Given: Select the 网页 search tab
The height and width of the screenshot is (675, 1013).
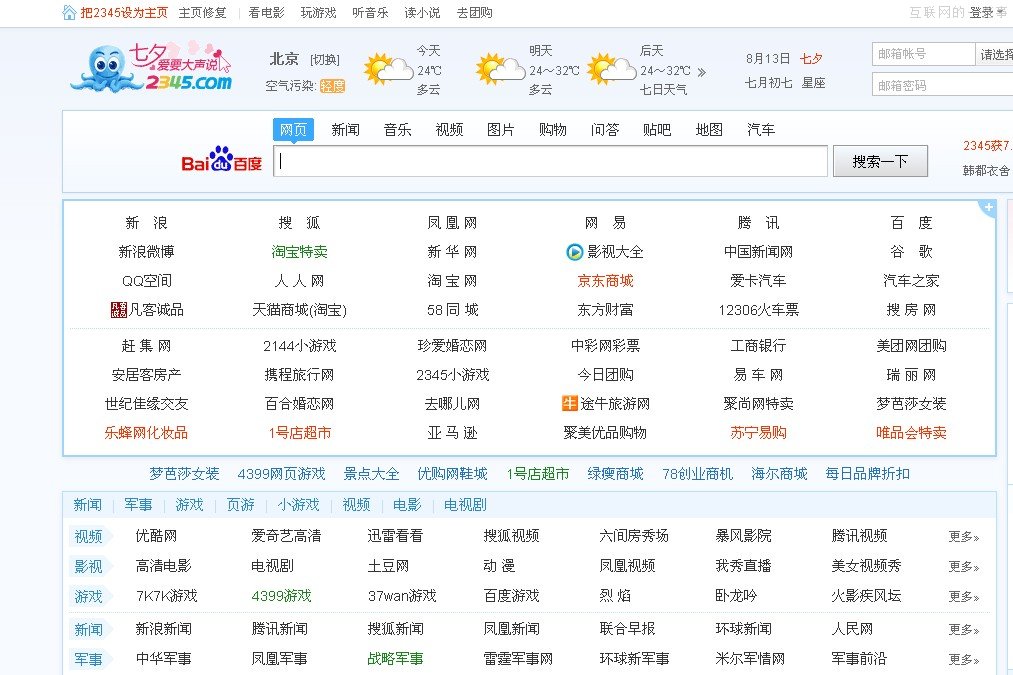Looking at the screenshot, I should pyautogui.click(x=293, y=130).
